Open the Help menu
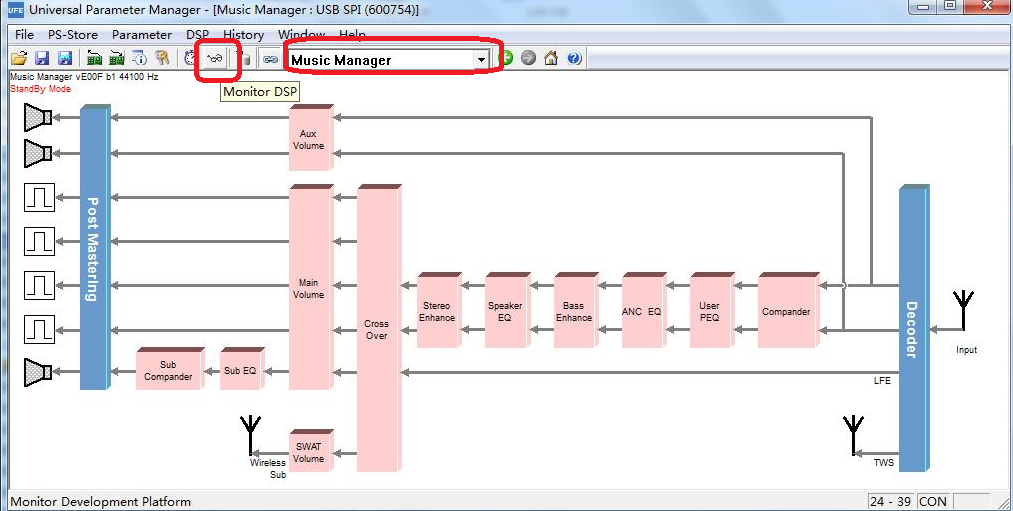 pyautogui.click(x=352, y=34)
